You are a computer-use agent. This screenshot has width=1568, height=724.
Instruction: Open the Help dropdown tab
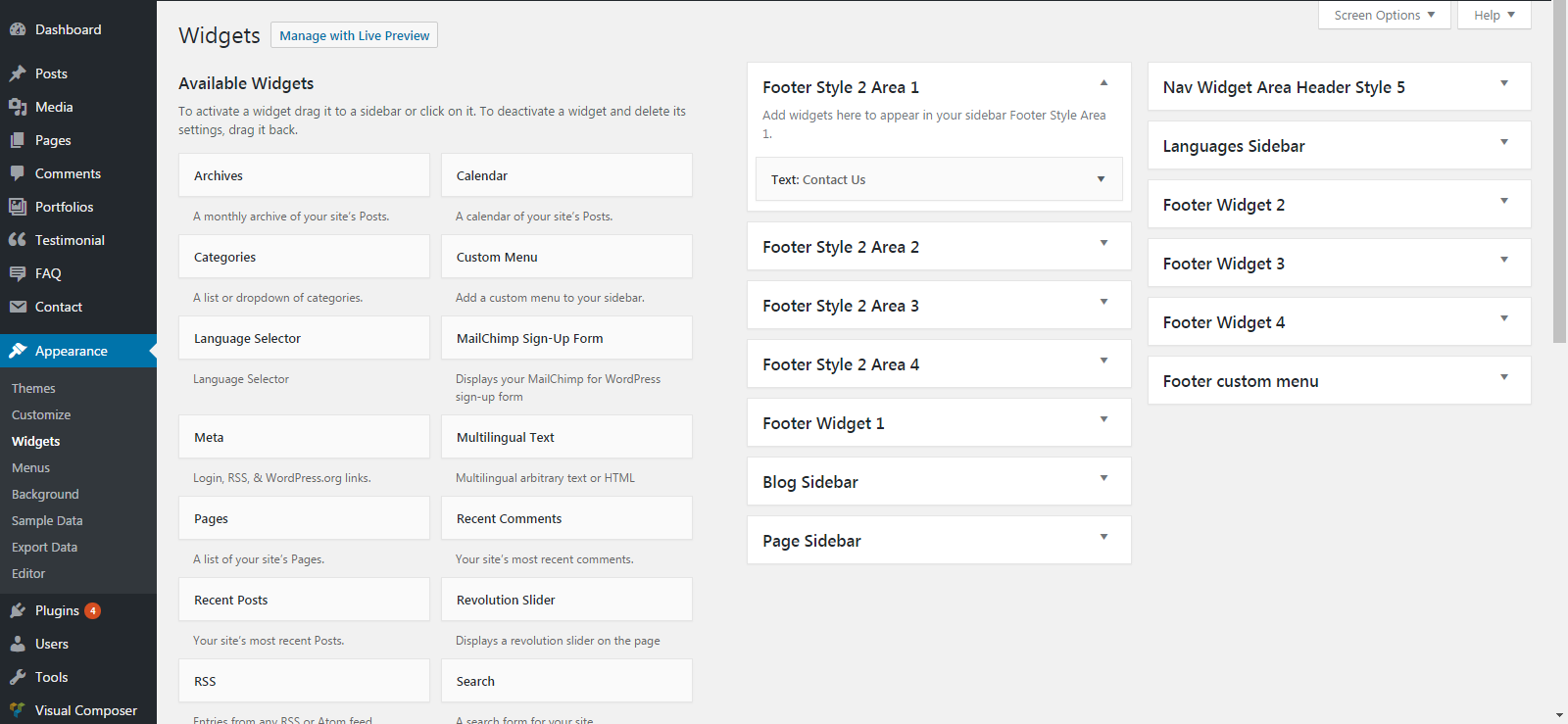click(1494, 15)
